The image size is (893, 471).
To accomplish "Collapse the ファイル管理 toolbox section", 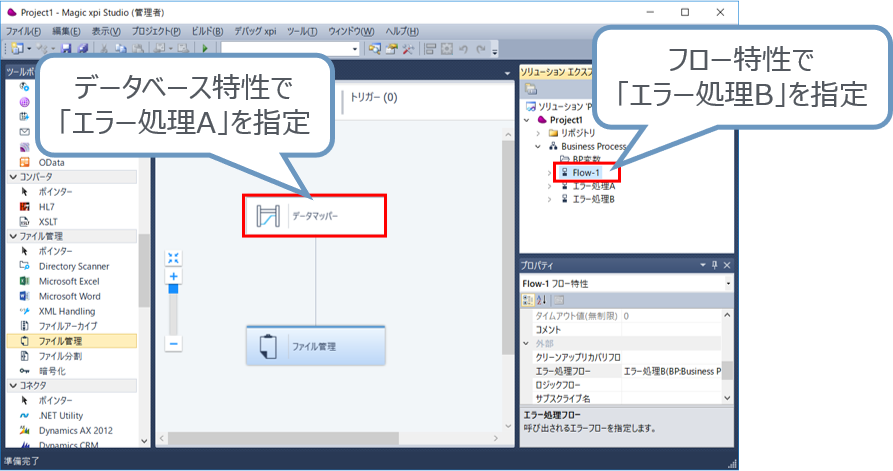I will (x=13, y=236).
